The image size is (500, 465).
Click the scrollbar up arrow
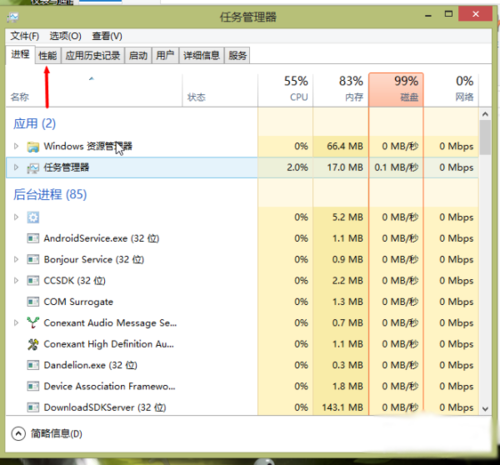[485, 114]
